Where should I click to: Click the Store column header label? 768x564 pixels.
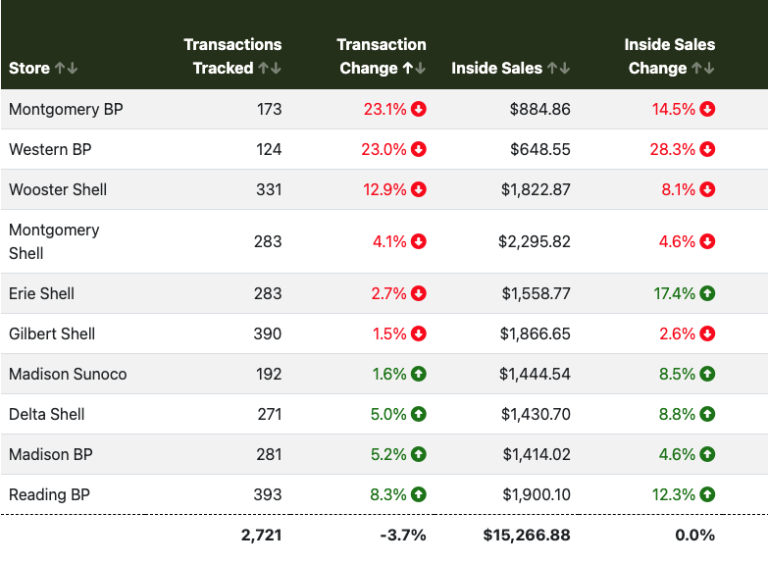(29, 69)
